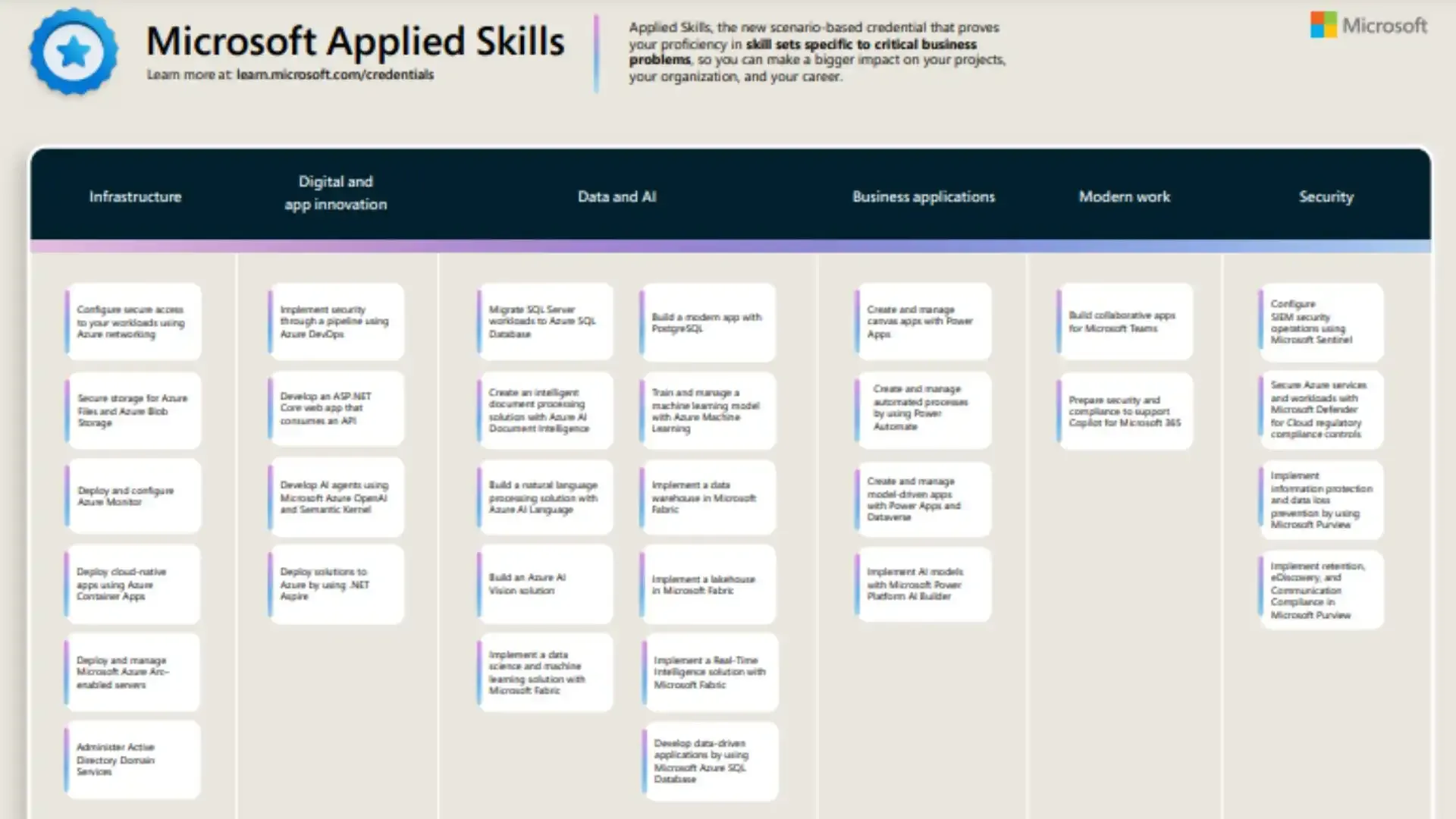Open Implement a Real-Time Intelligence solution card
Image resolution: width=1456 pixels, height=819 pixels.
pos(710,672)
